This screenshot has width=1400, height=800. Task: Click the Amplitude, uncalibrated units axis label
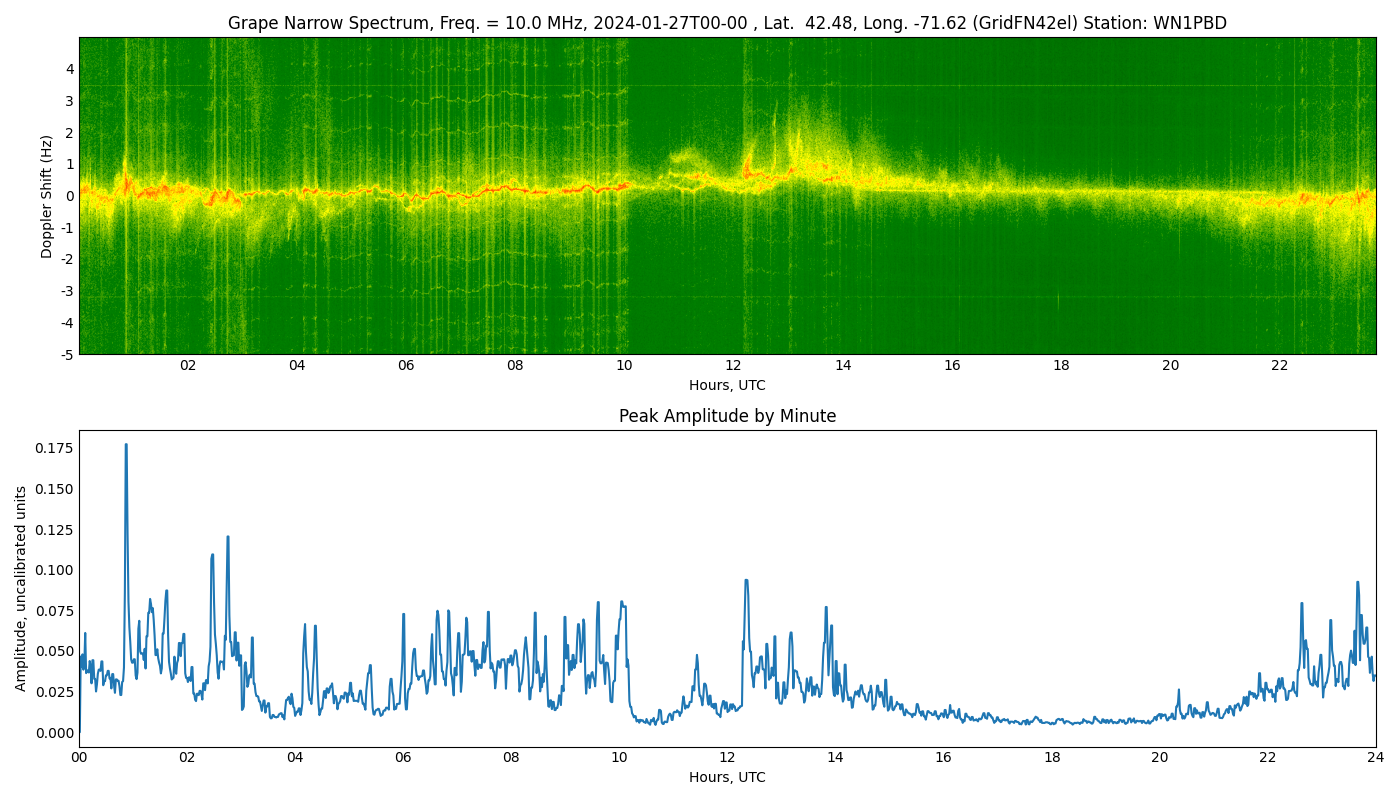(x=21, y=588)
